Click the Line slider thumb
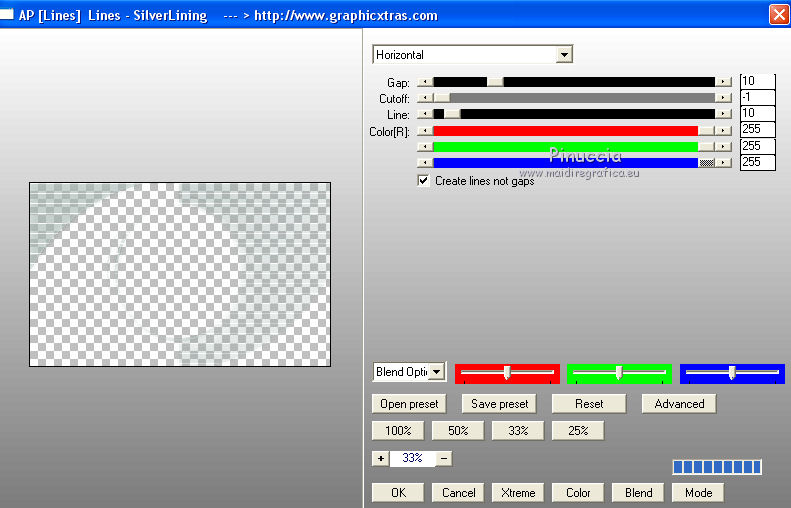This screenshot has height=508, width=791. (452, 114)
